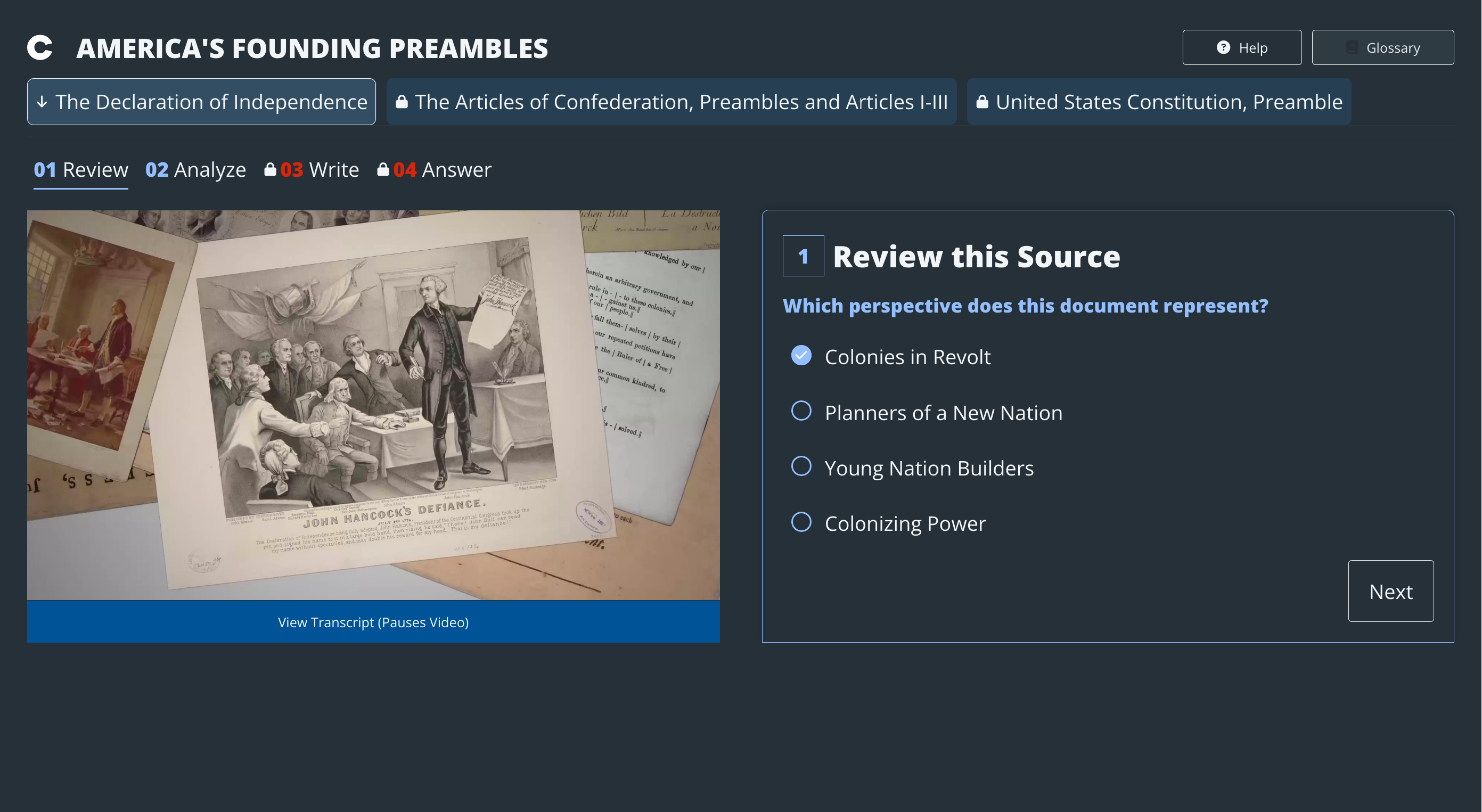Open the Glossary button
Viewport: 1482px width, 812px height.
point(1382,48)
